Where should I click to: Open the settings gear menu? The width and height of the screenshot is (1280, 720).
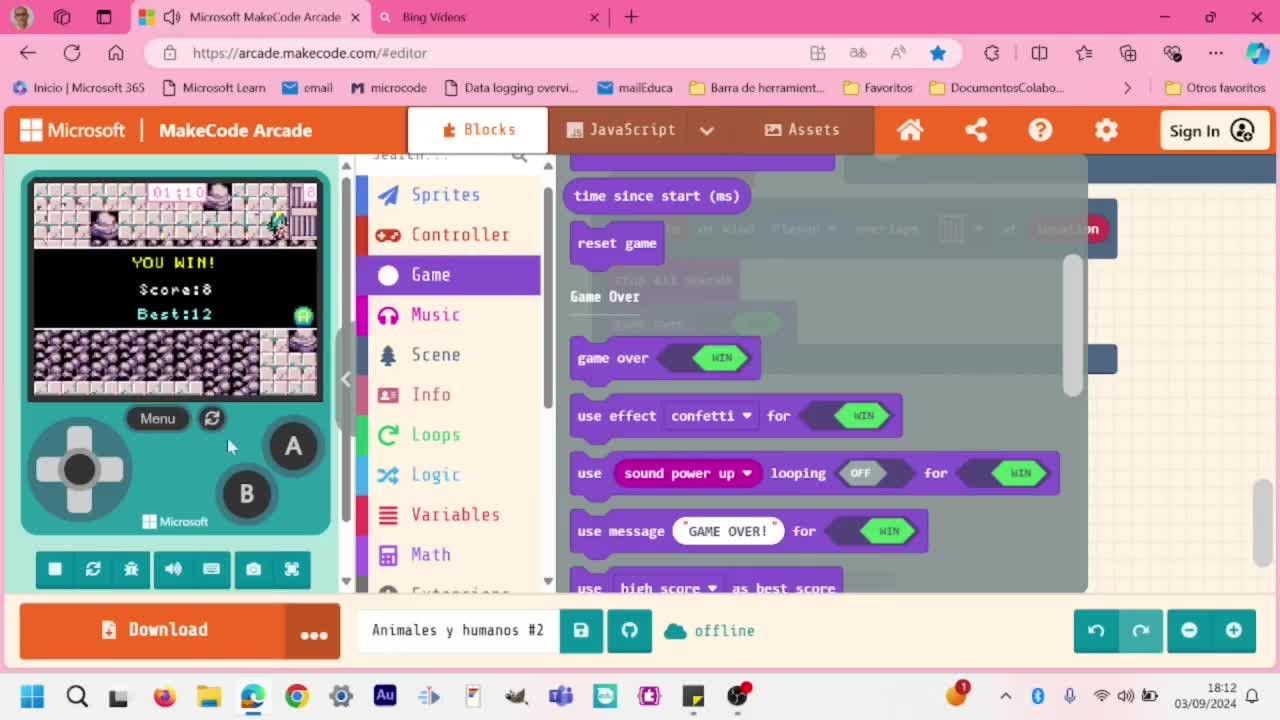[1106, 130]
